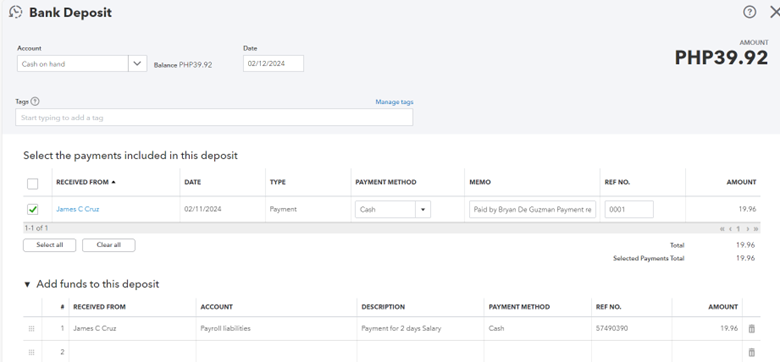Screen dimensions: 780x362
Task: Click the Date field showing 02/12/2024
Action: point(273,64)
